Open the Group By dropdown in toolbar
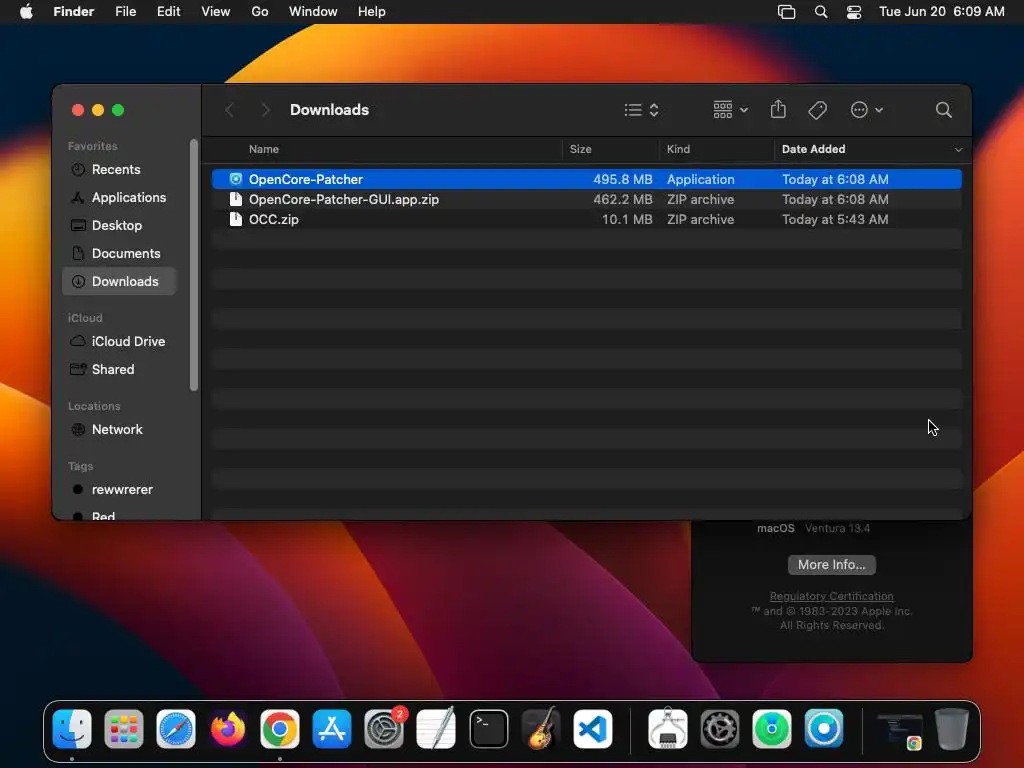1024x768 pixels. click(x=730, y=110)
